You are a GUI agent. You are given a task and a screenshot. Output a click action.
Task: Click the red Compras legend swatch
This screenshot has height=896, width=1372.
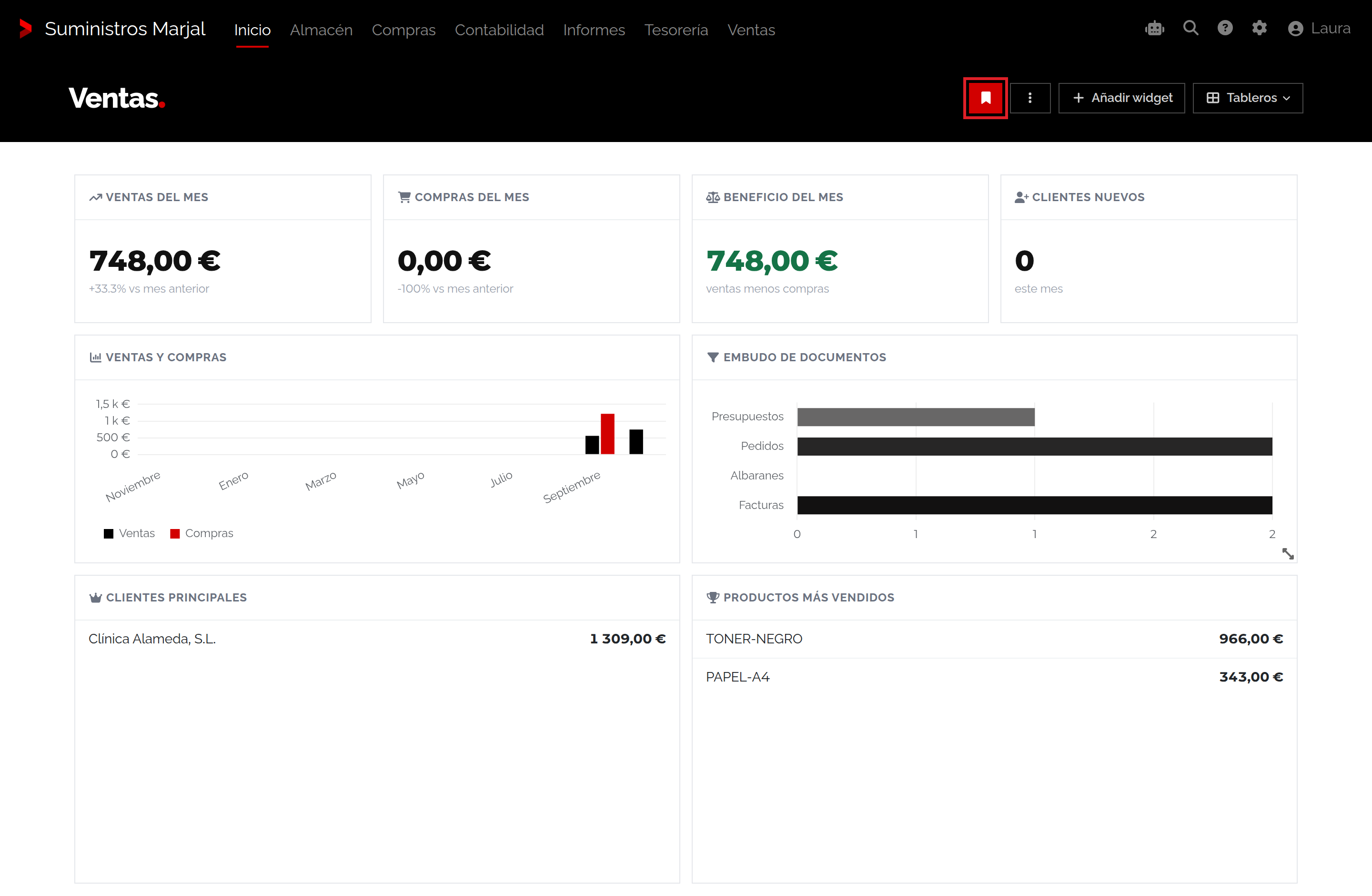[175, 534]
